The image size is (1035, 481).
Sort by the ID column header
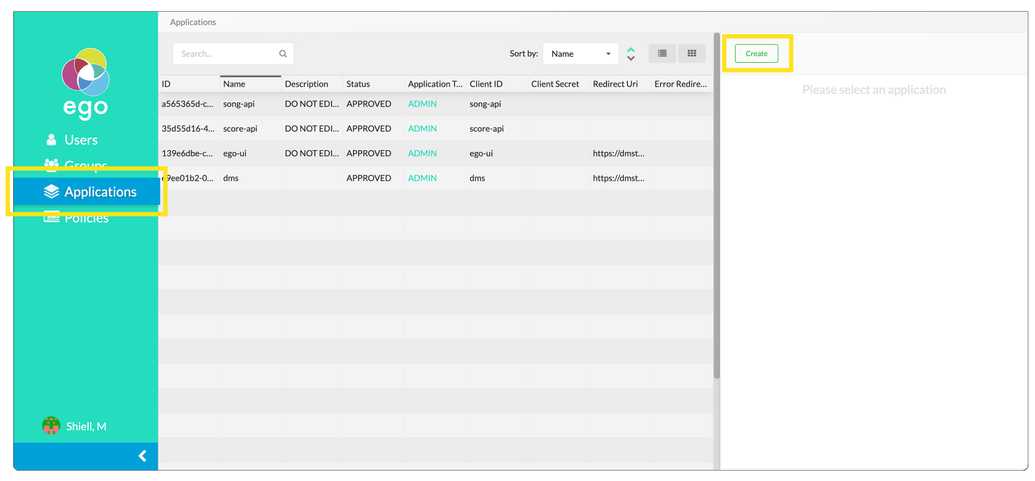pyautogui.click(x=166, y=84)
